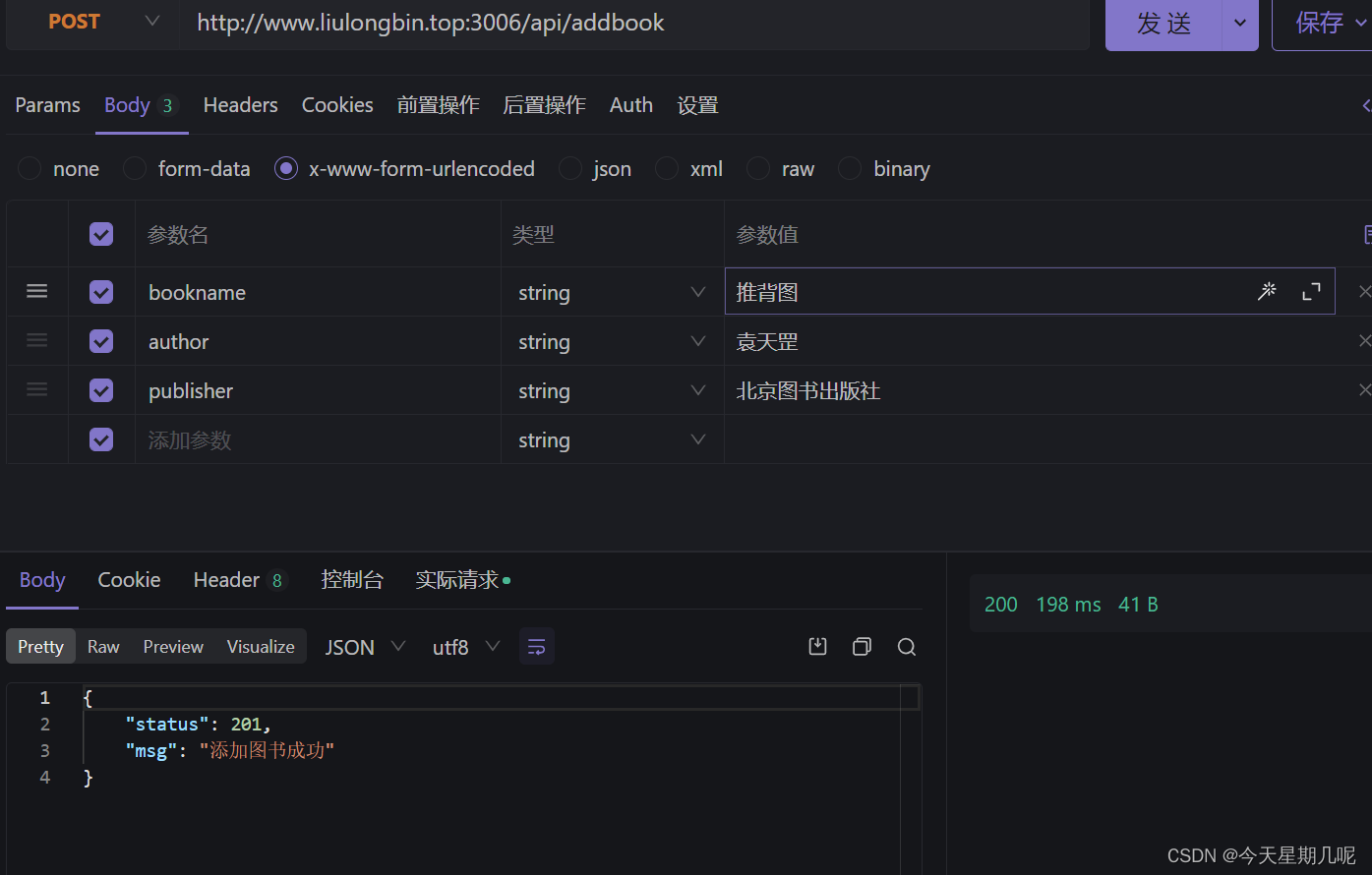Open the 实际请求 tab

tap(462, 580)
